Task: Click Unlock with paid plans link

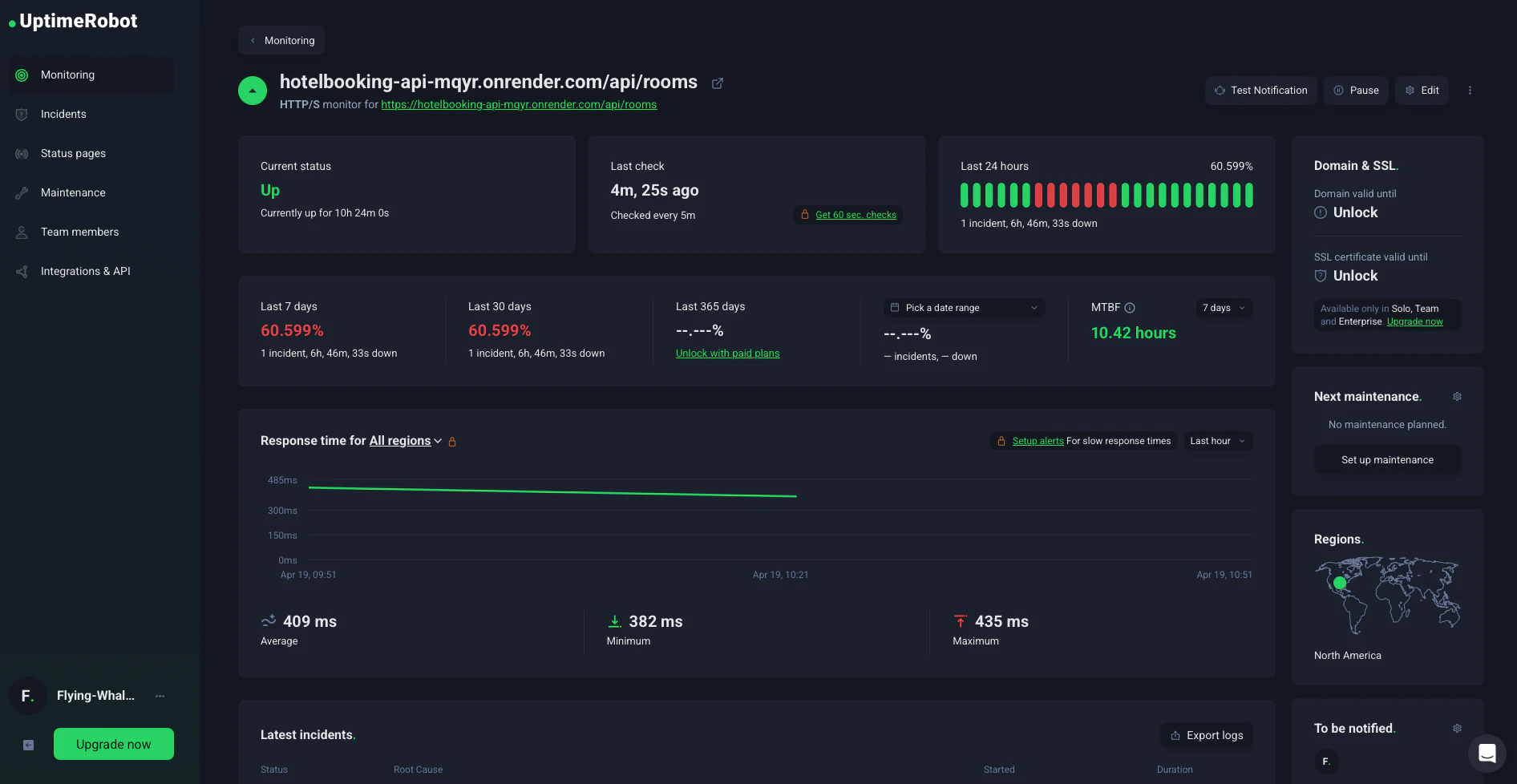Action: click(x=727, y=354)
